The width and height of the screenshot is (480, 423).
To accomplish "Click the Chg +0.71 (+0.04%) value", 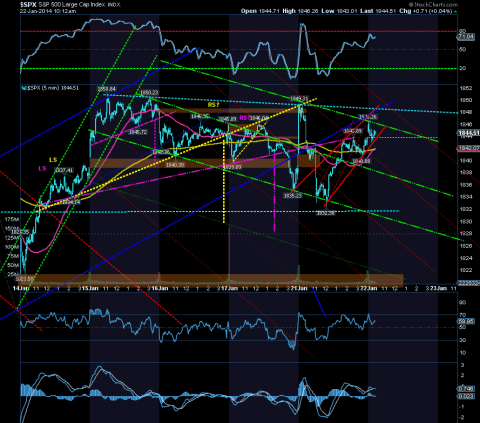I will tap(426, 11).
